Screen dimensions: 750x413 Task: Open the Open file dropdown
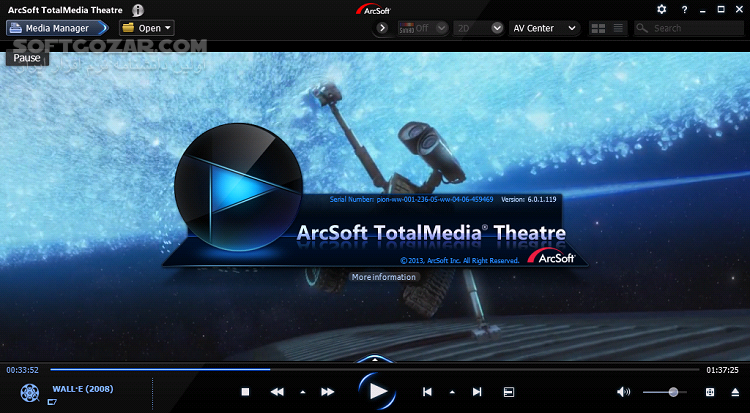pyautogui.click(x=147, y=28)
